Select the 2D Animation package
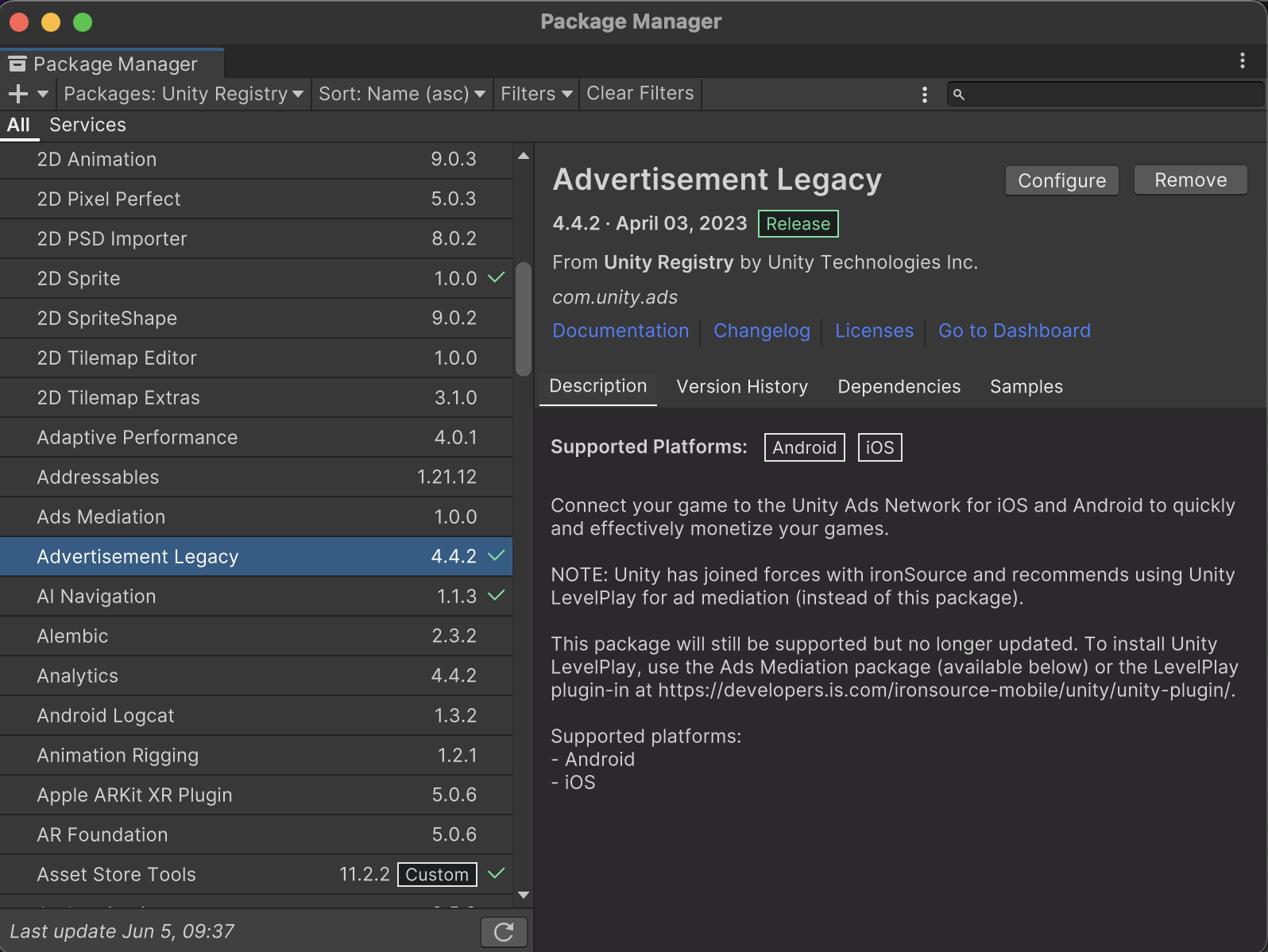1268x952 pixels. tap(256, 159)
